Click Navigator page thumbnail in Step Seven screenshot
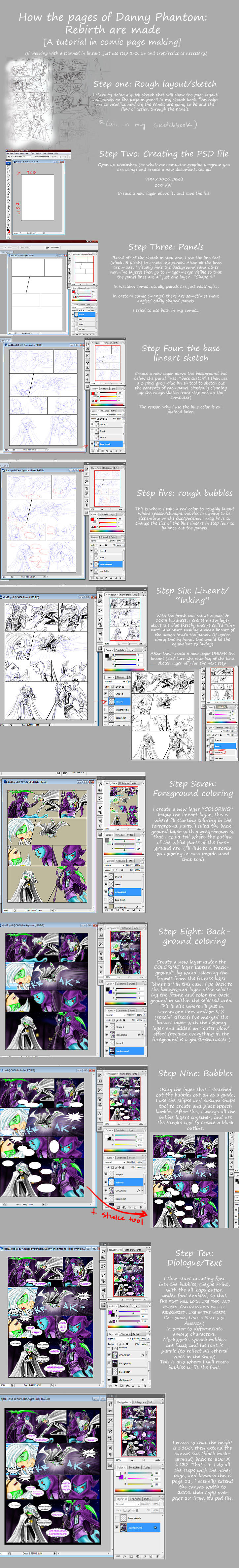 click(x=124, y=806)
